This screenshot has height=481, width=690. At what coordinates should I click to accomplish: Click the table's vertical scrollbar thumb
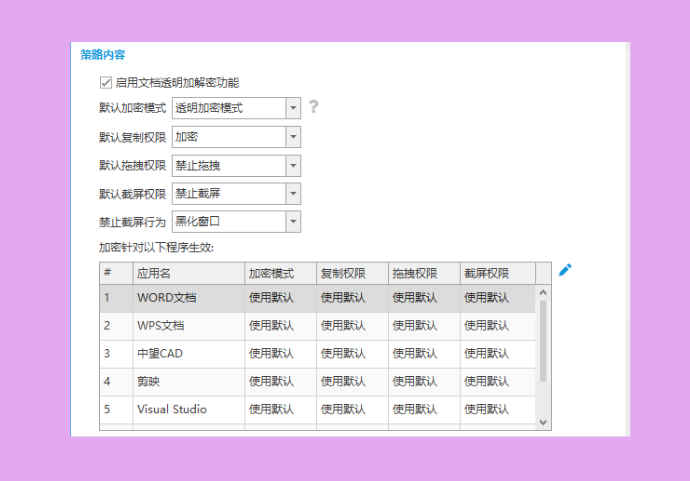pos(543,341)
